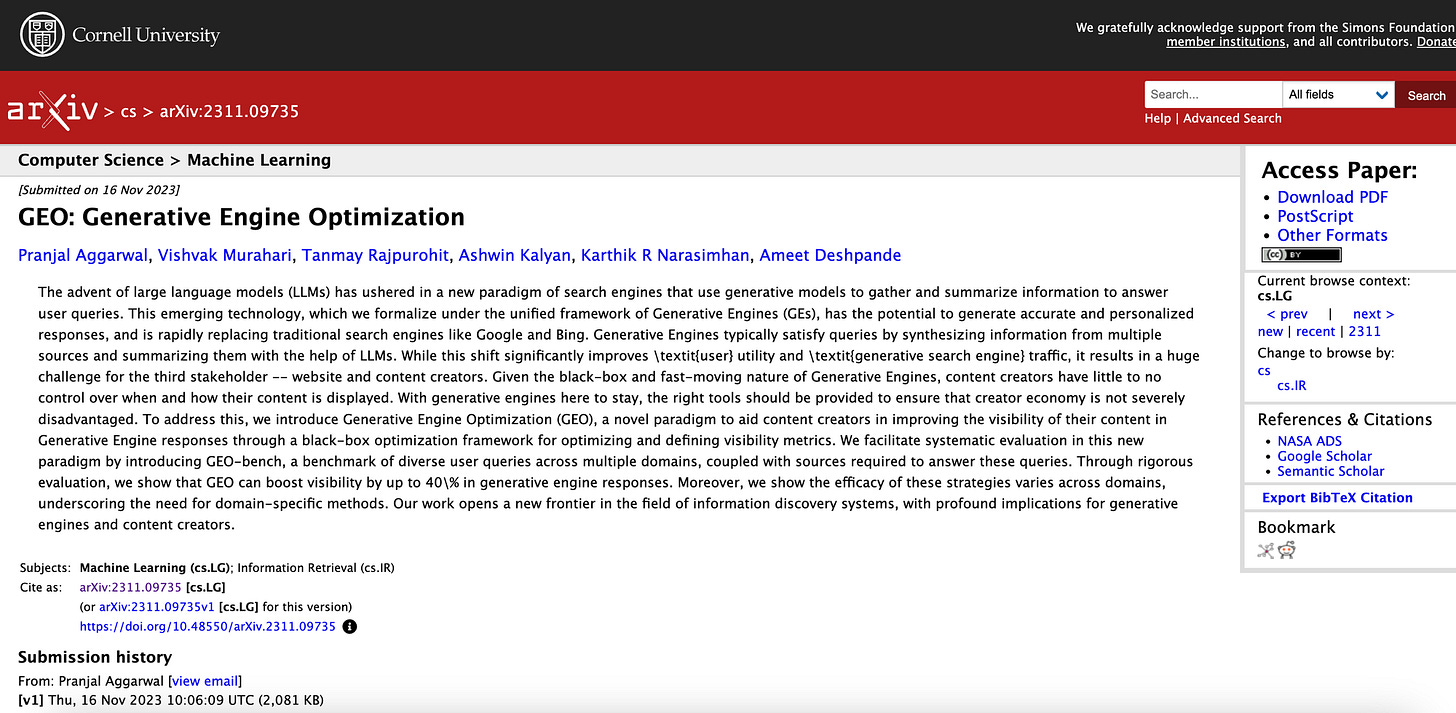
Task: Click the view email link
Action: [x=204, y=681]
